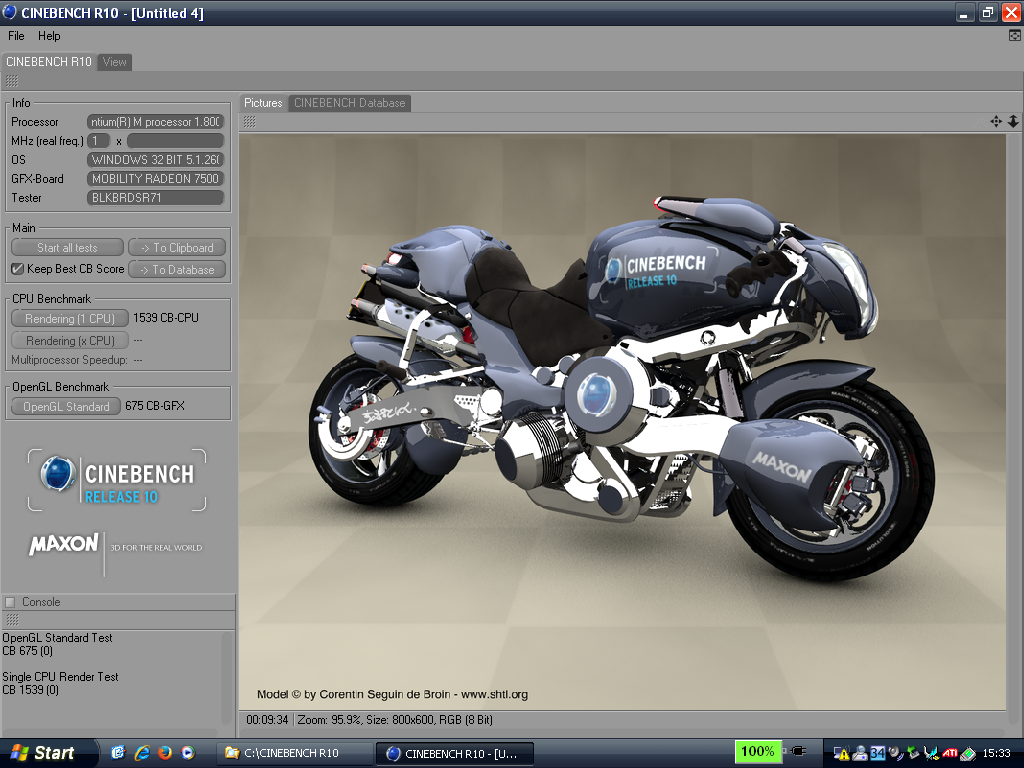
Task: Launch Internet Explorer from the quick launch bar
Action: pyautogui.click(x=142, y=753)
